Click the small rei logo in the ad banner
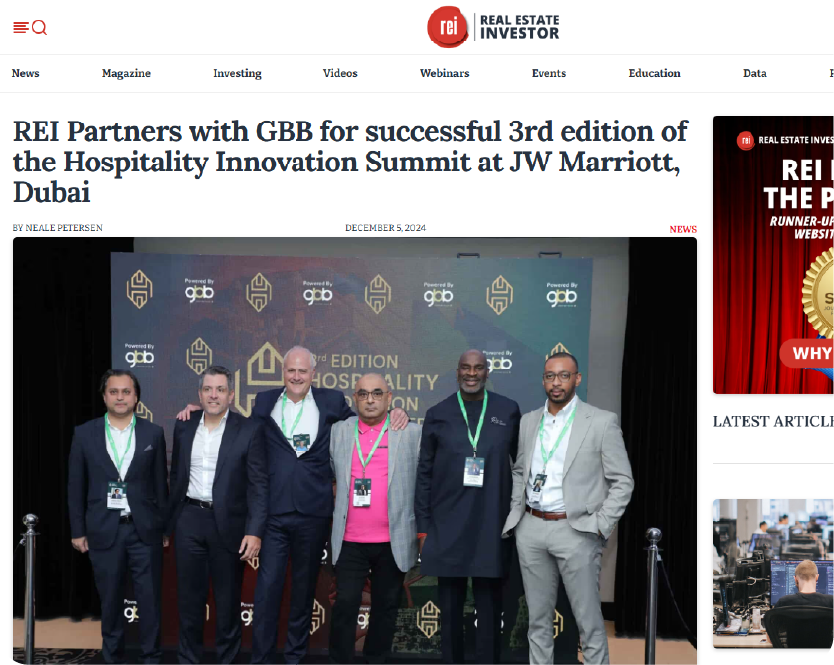The height and width of the screenshot is (665, 834). tap(745, 140)
